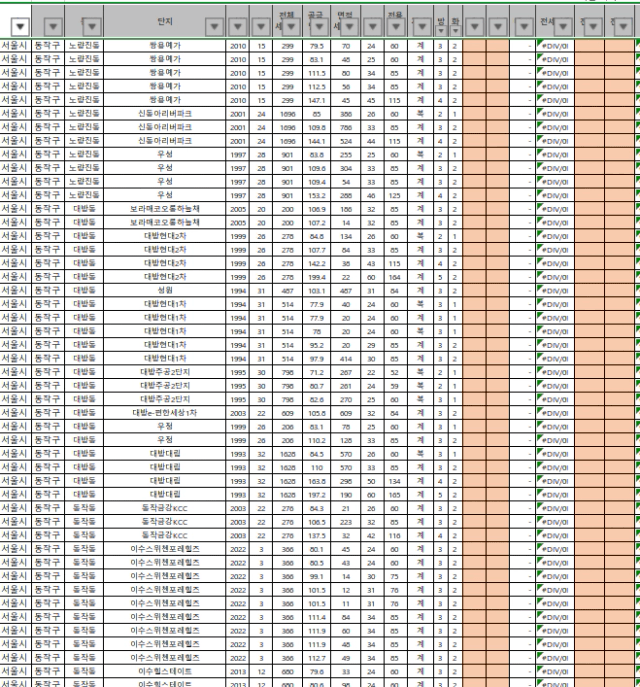Select the 137.5 cell in 동작금강KCC row
The height and width of the screenshot is (687, 640).
point(316,535)
